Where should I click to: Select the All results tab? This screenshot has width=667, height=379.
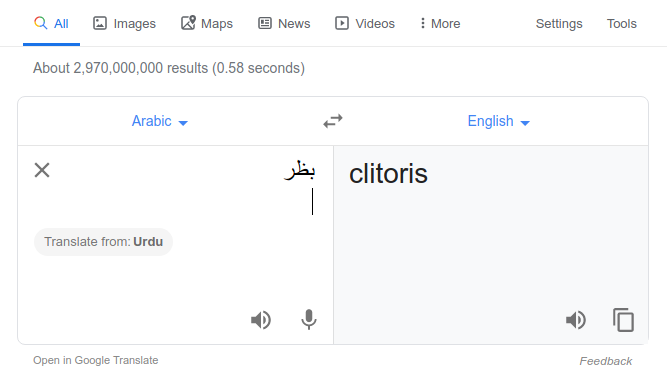[x=51, y=23]
